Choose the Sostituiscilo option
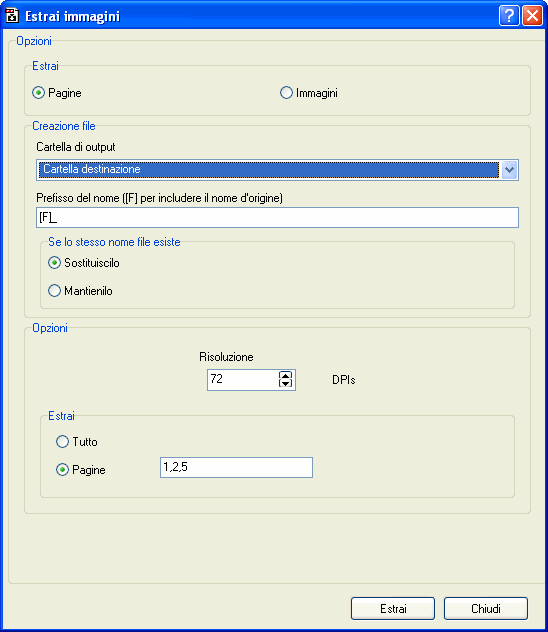 click(x=54, y=263)
